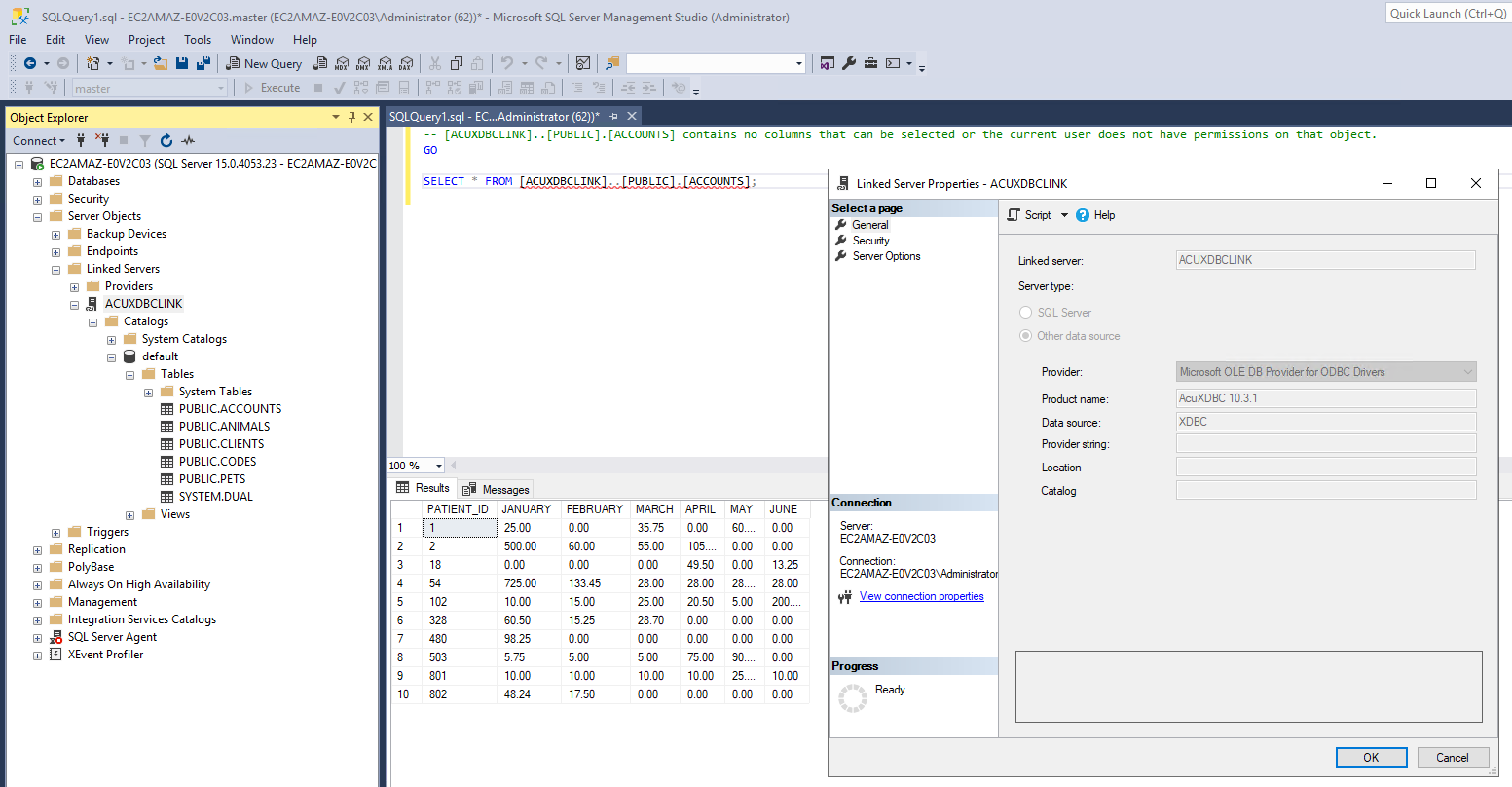
Task: Click the DMX query icon
Action: 363,63
